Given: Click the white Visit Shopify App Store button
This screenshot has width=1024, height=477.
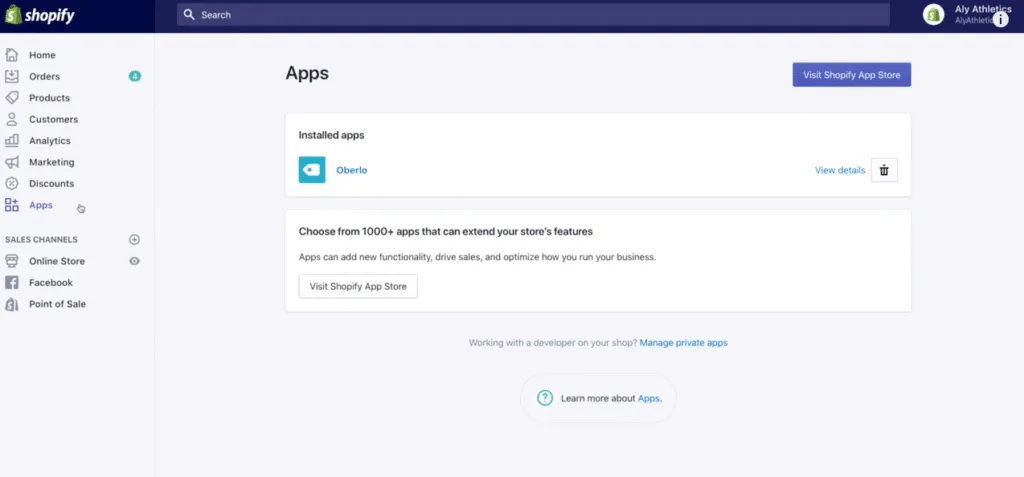Looking at the screenshot, I should [x=358, y=286].
